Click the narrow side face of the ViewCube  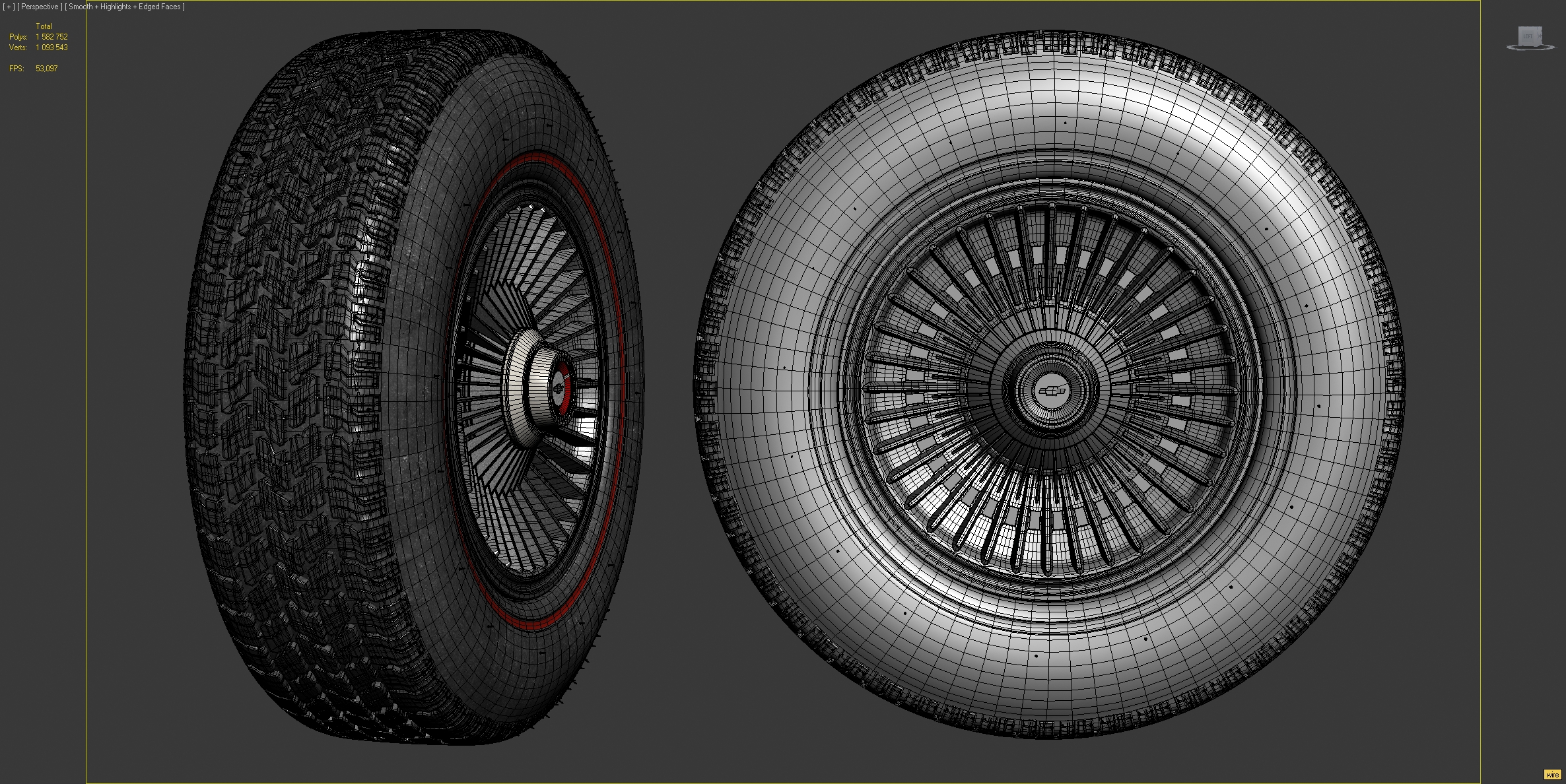1541,35
